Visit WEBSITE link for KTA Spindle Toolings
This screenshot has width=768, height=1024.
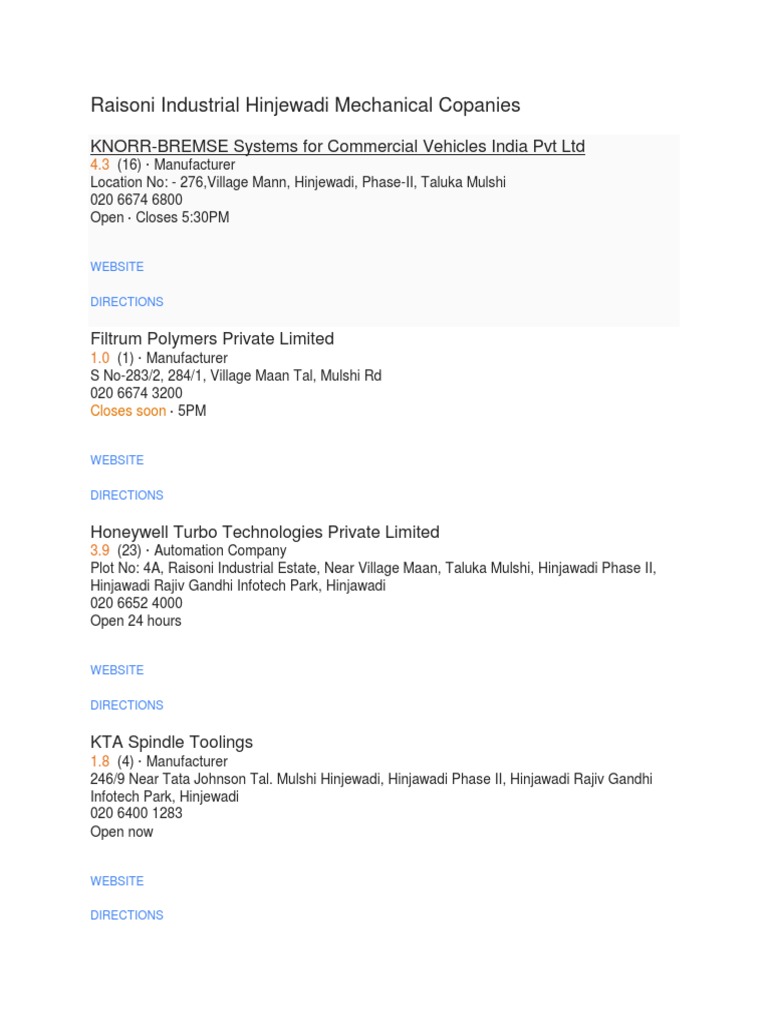point(117,881)
